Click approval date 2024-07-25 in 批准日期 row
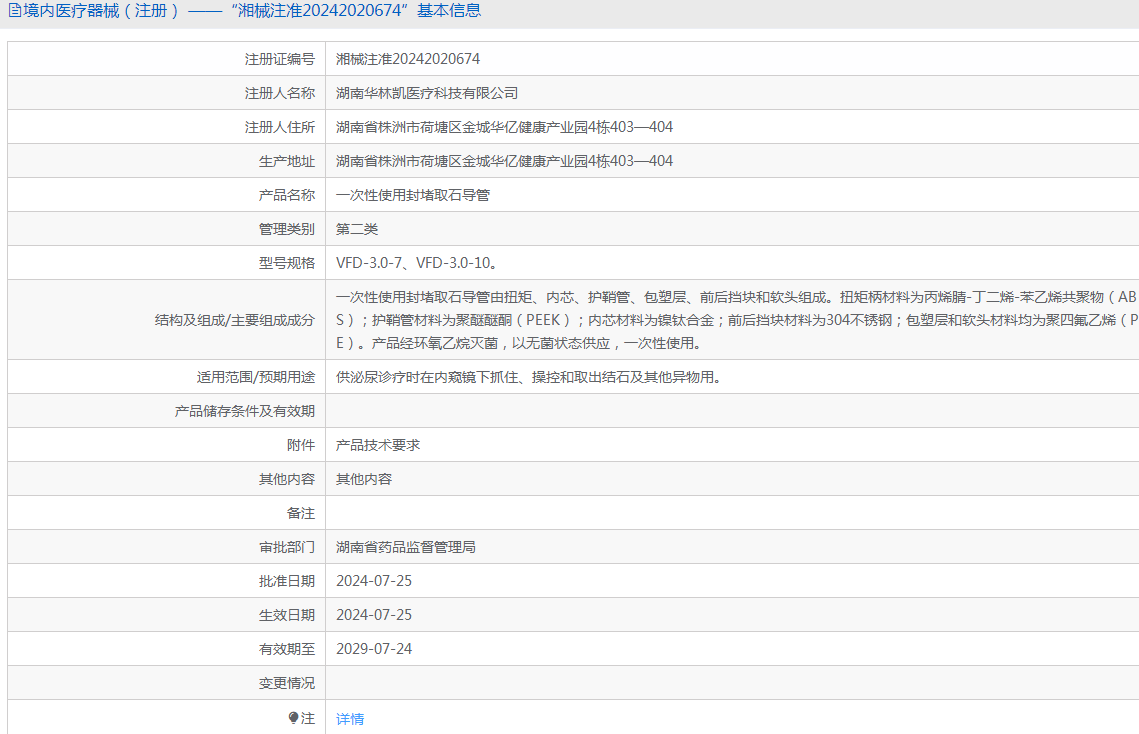The image size is (1139, 734). pyautogui.click(x=374, y=581)
